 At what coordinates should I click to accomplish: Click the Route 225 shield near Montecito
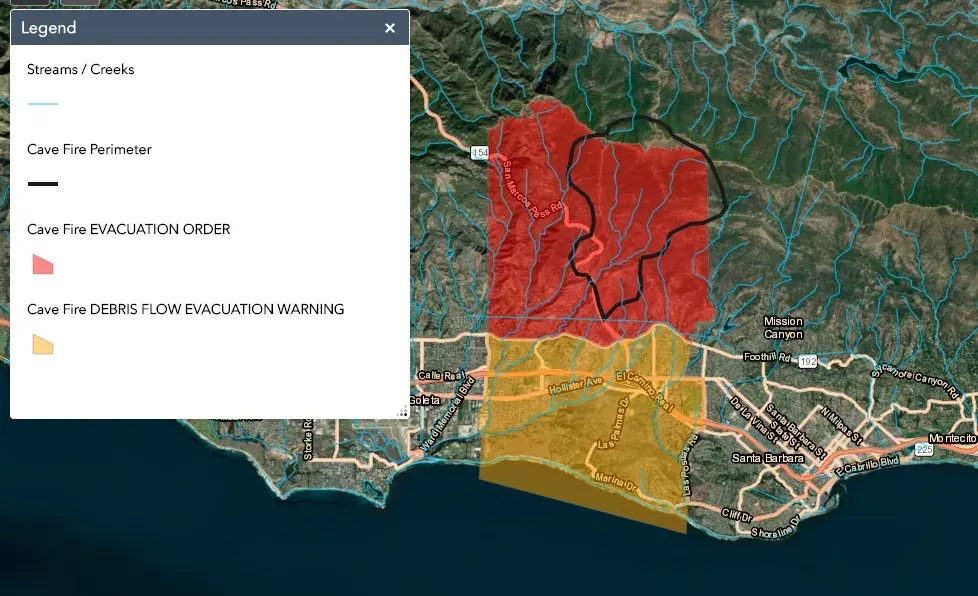[925, 450]
